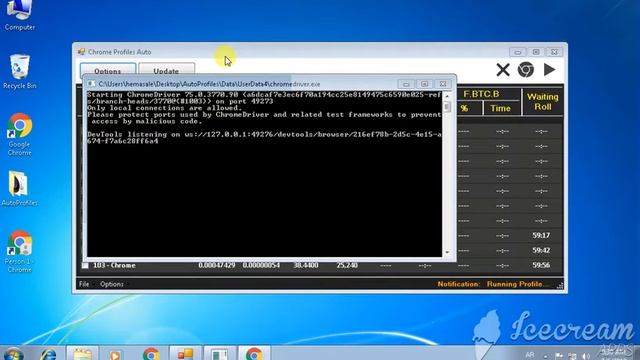Viewport: 640px width, 360px height.
Task: Click the Chrome logo toolbar icon
Action: pos(526,70)
